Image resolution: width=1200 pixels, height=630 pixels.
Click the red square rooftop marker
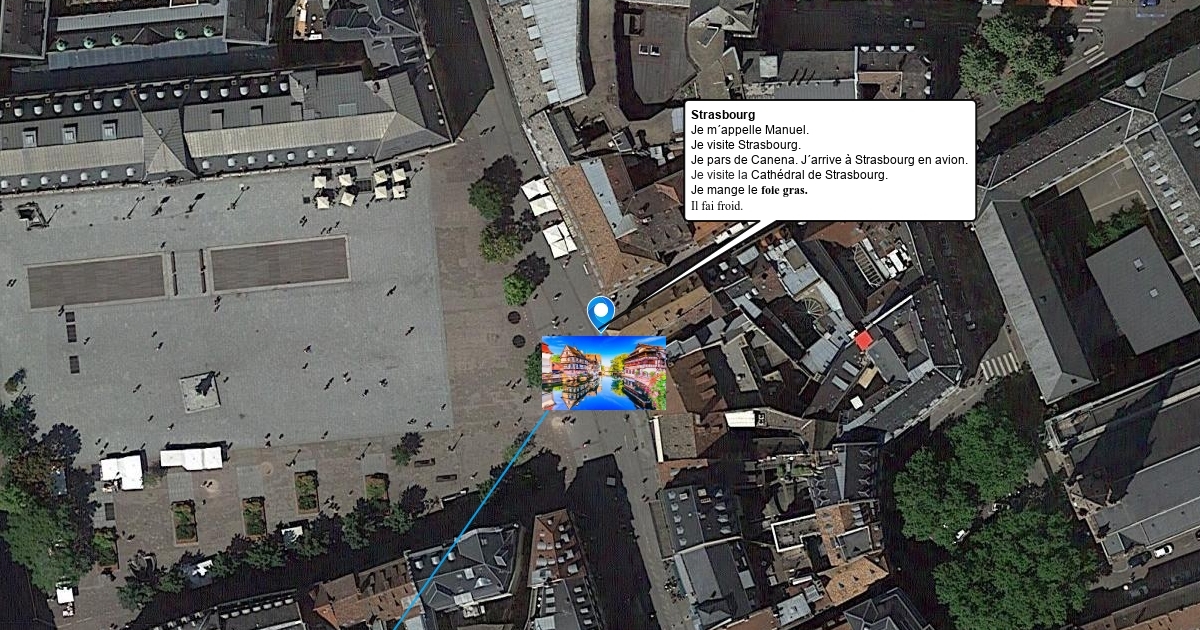864,340
